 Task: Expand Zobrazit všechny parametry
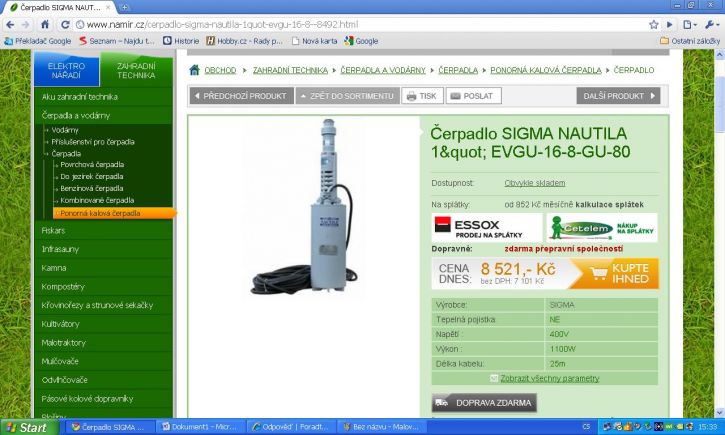(x=549, y=378)
